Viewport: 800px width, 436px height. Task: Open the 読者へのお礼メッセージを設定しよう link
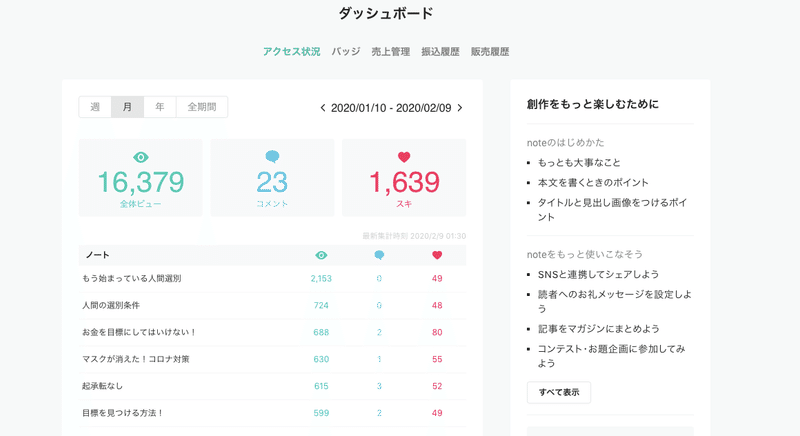615,301
